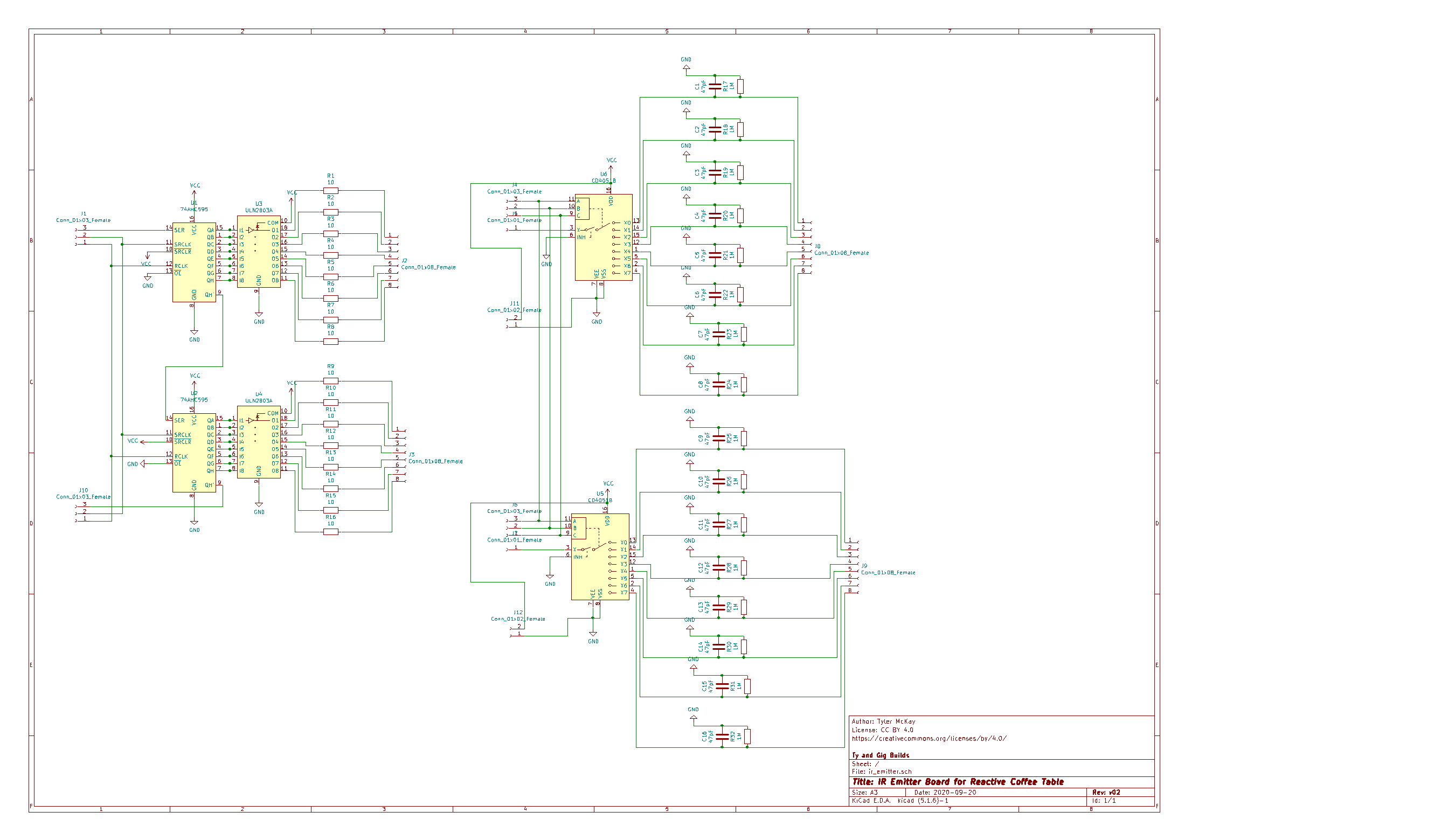Click the R16 reference label
This screenshot has height=840, width=1434.
tap(331, 517)
